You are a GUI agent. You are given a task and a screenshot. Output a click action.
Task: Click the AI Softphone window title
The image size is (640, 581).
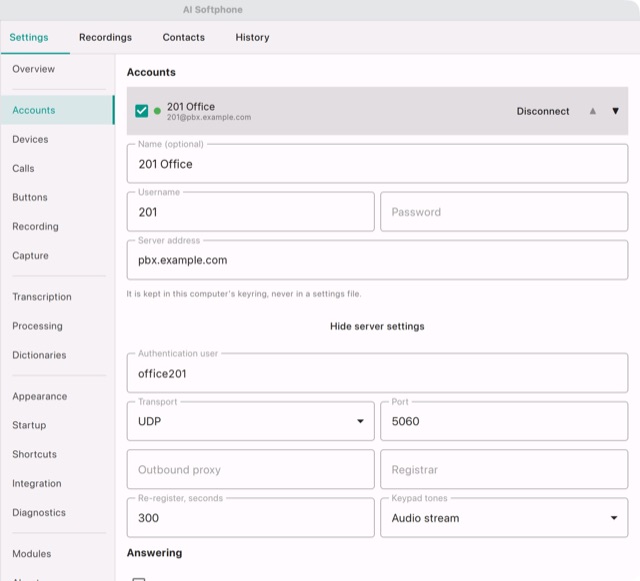(x=213, y=10)
